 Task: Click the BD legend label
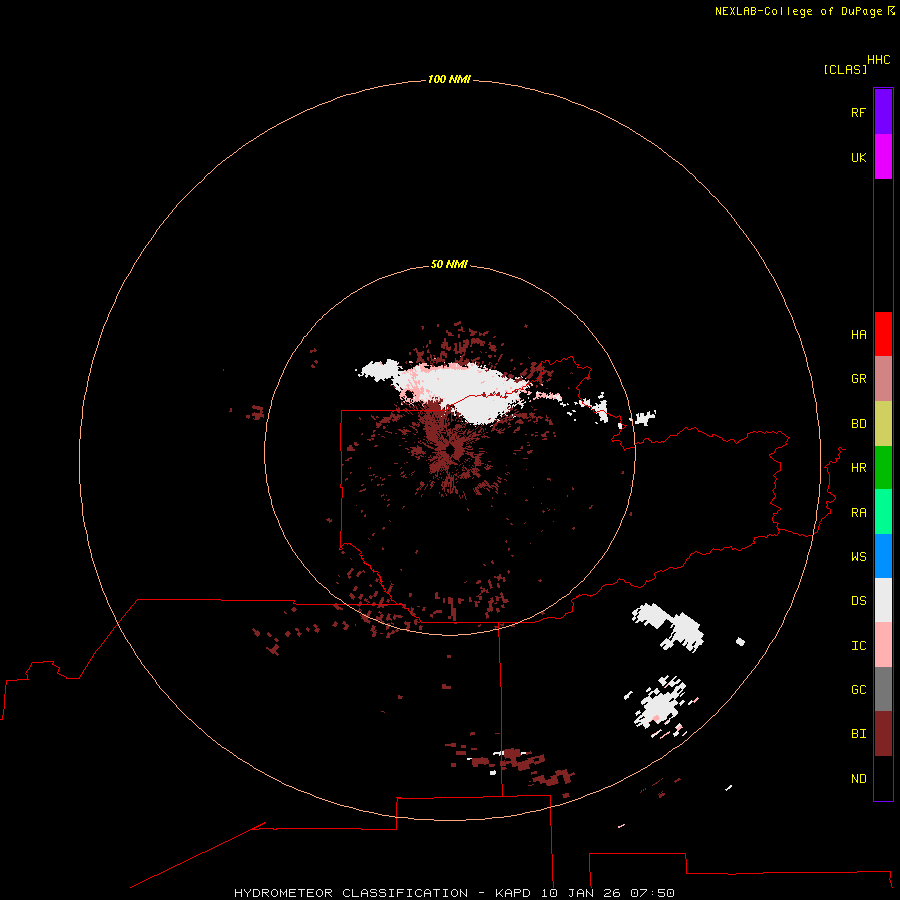(858, 424)
